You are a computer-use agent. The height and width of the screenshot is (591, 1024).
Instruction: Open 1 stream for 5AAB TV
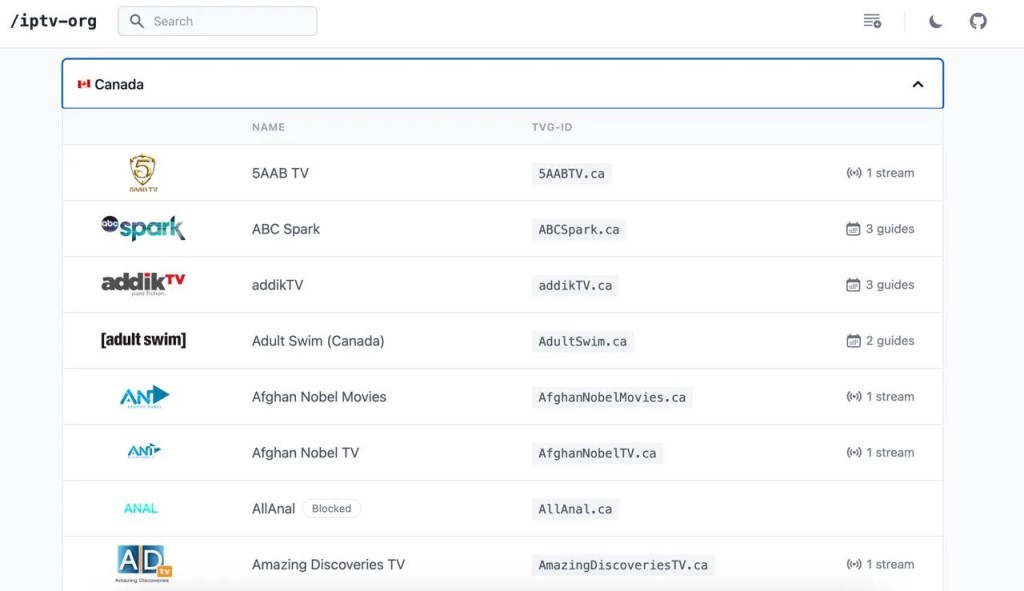pyautogui.click(x=880, y=173)
